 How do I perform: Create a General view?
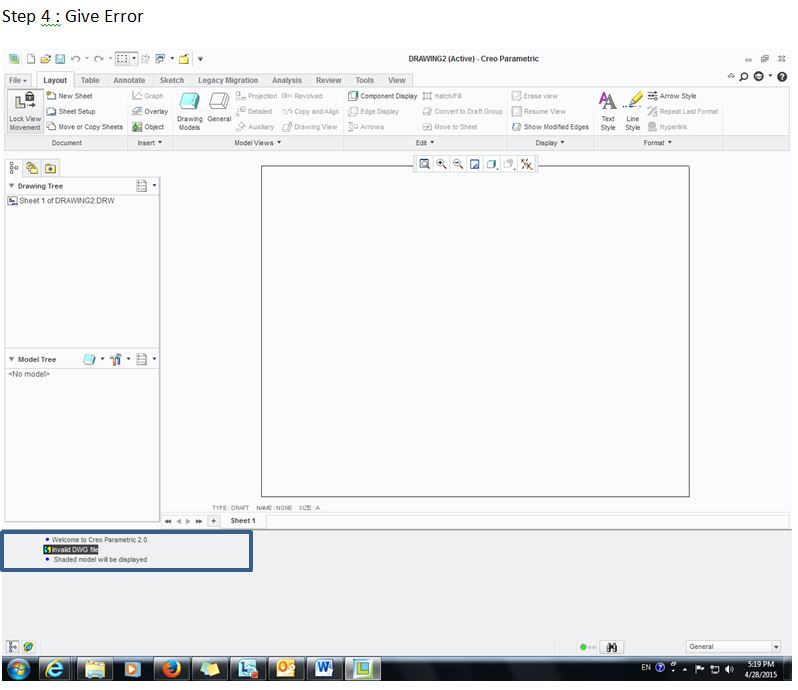pyautogui.click(x=219, y=108)
